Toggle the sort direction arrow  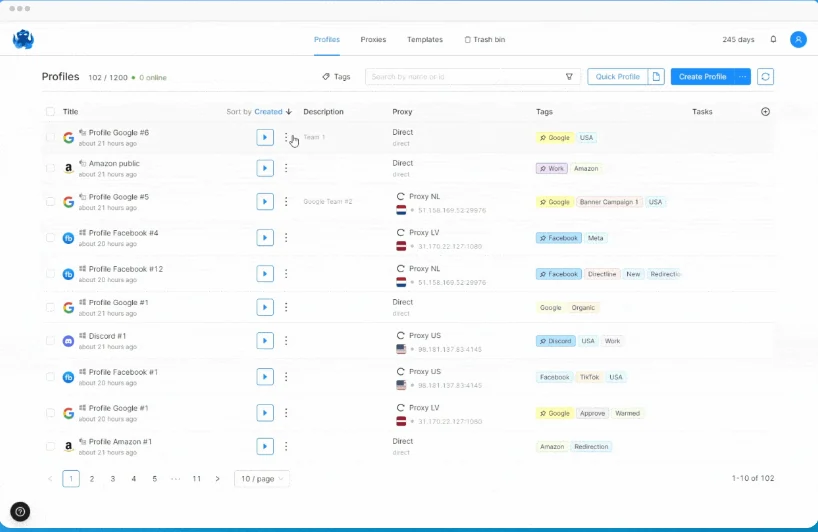(x=288, y=112)
